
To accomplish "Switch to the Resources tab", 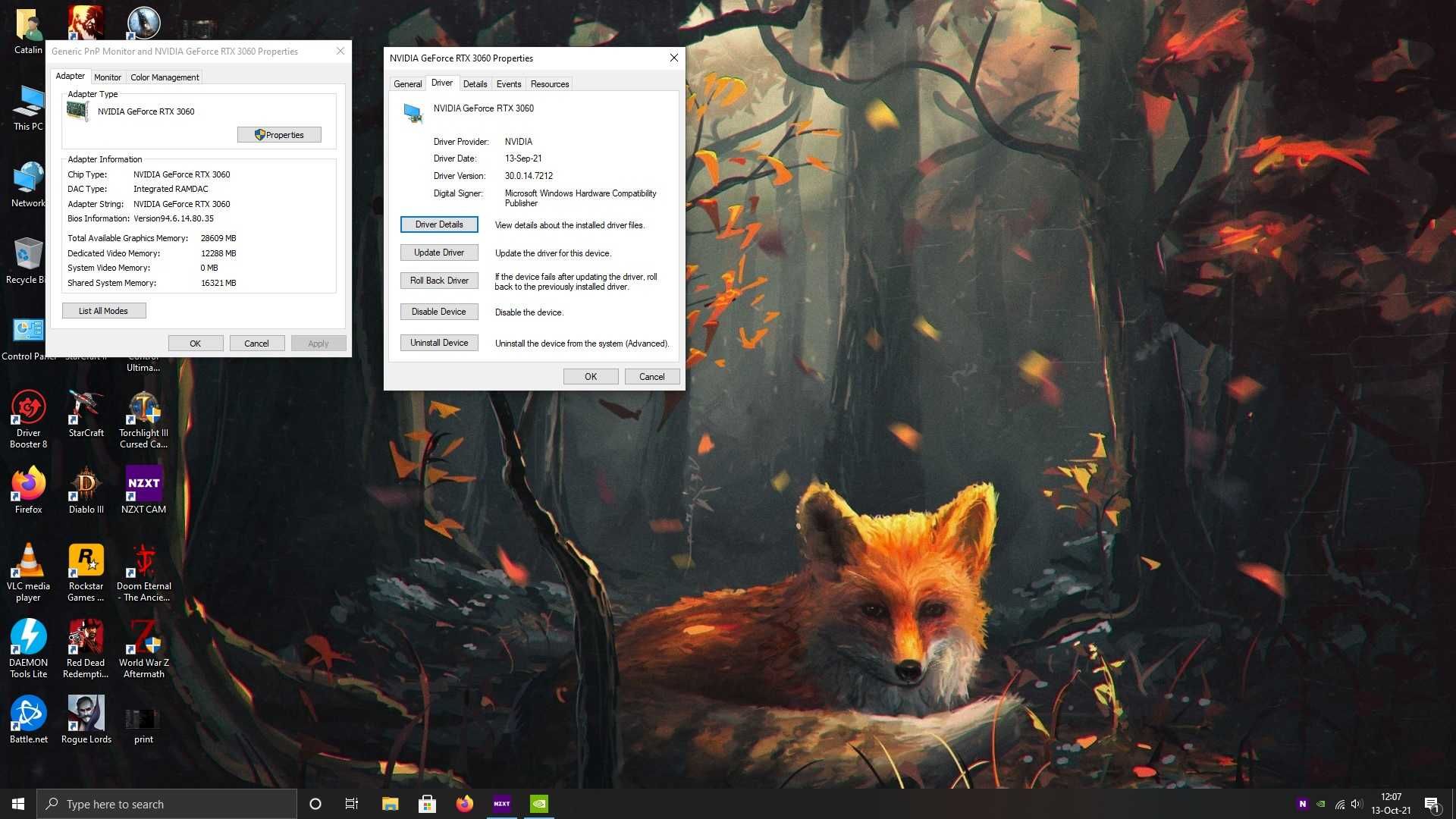I will (x=550, y=84).
